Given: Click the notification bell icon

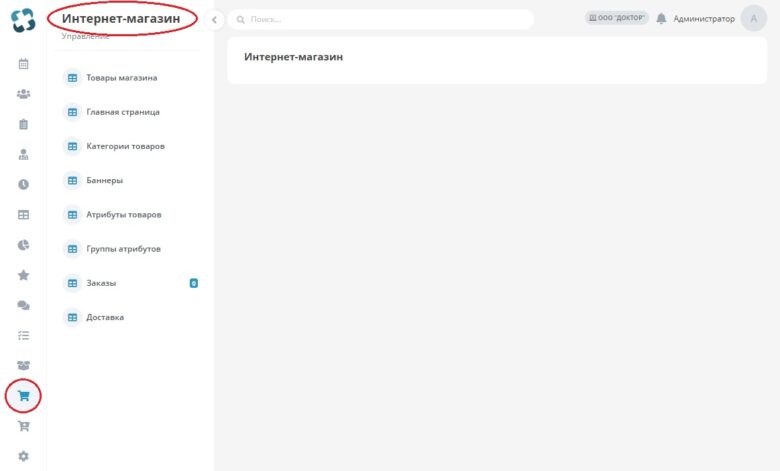Looking at the screenshot, I should pos(661,18).
